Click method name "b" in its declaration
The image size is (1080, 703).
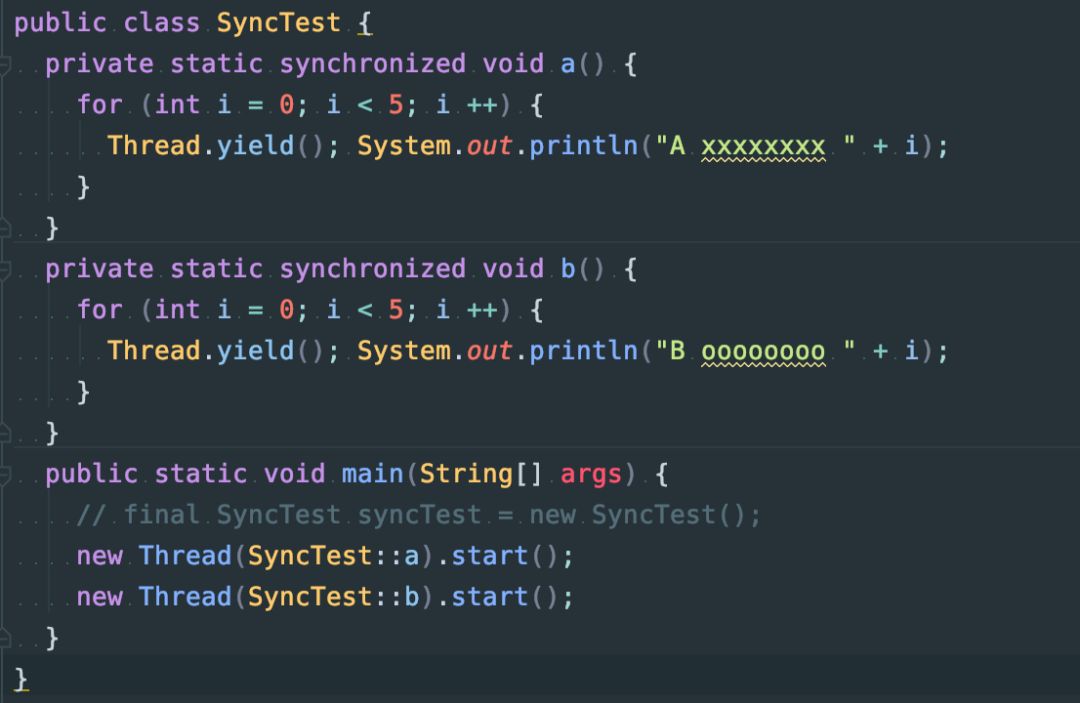(x=568, y=269)
